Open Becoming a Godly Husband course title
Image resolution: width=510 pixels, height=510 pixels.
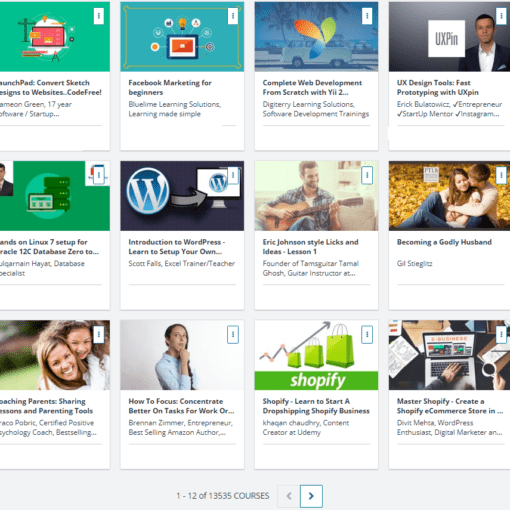[x=444, y=242]
